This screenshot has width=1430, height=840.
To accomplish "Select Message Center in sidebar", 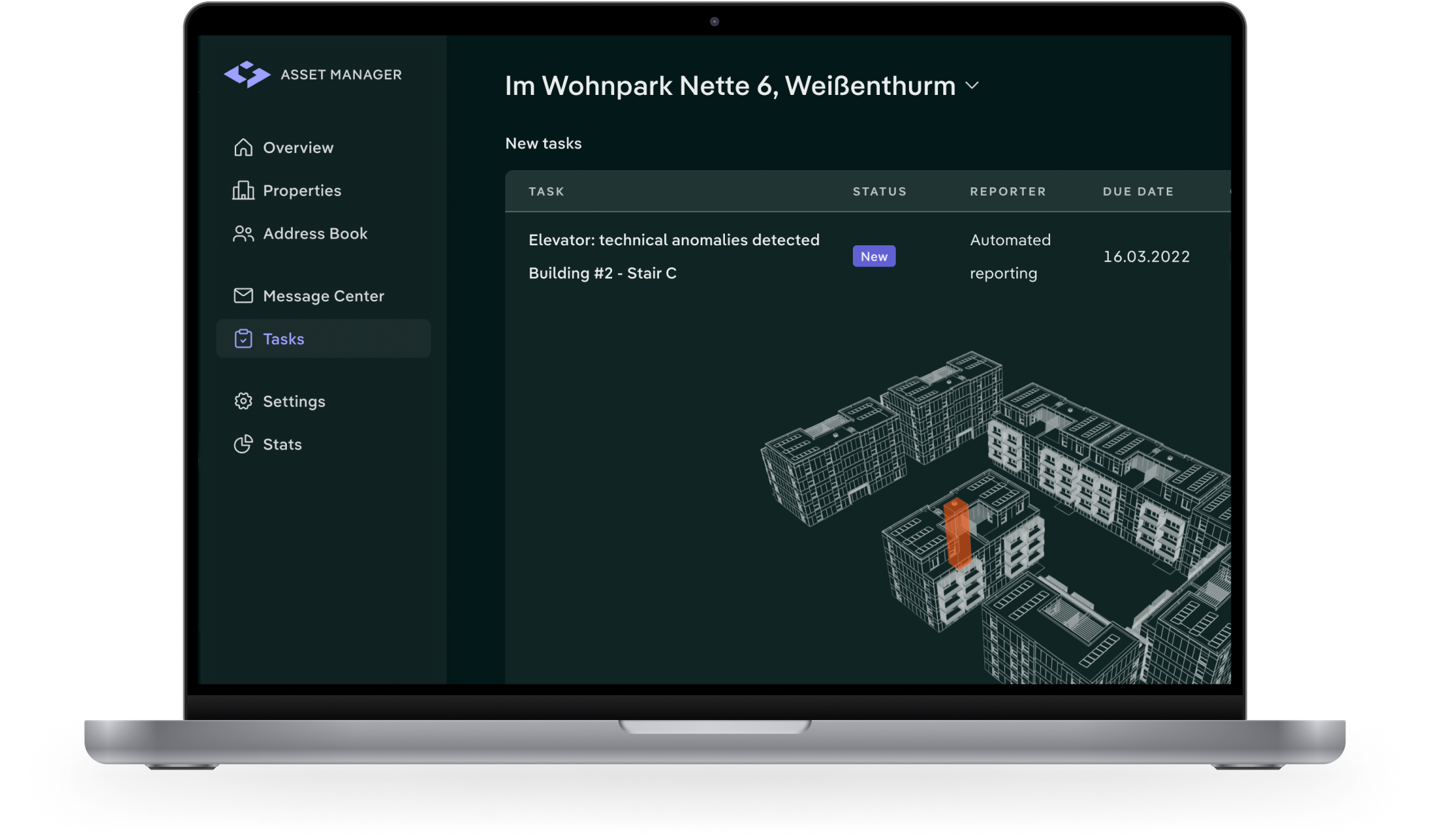I will [323, 295].
